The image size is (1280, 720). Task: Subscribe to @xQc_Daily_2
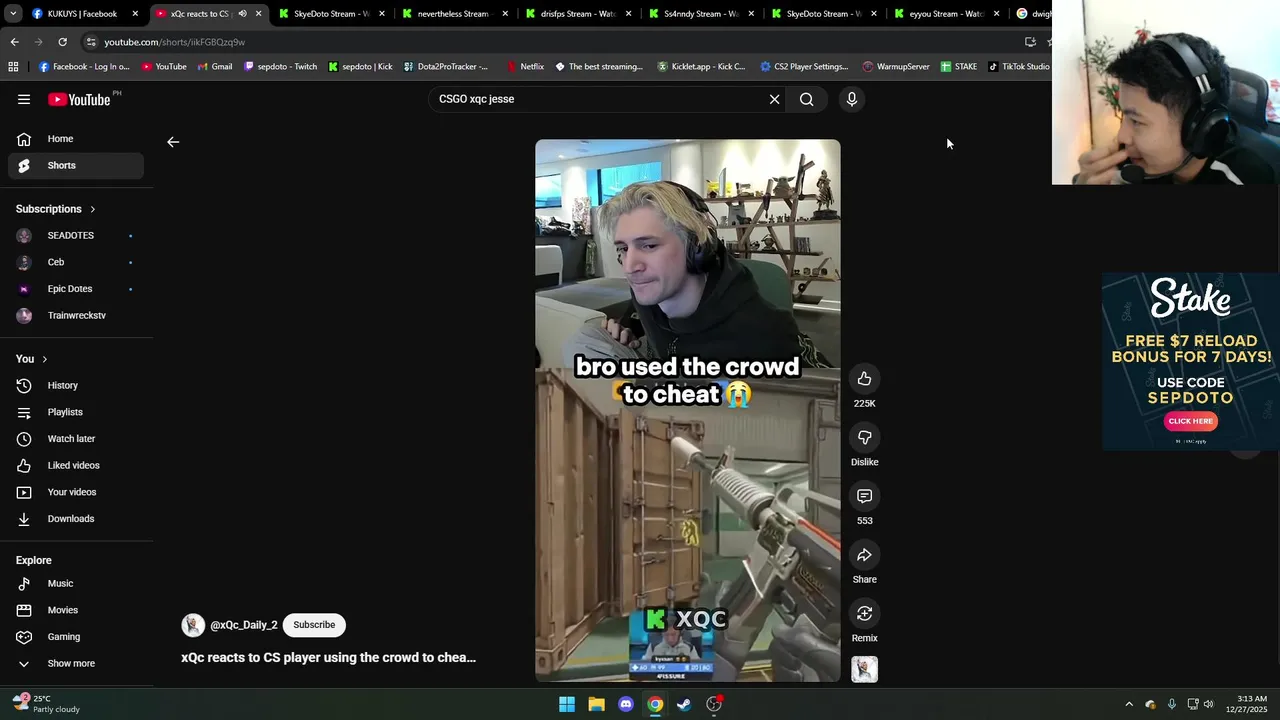click(314, 625)
